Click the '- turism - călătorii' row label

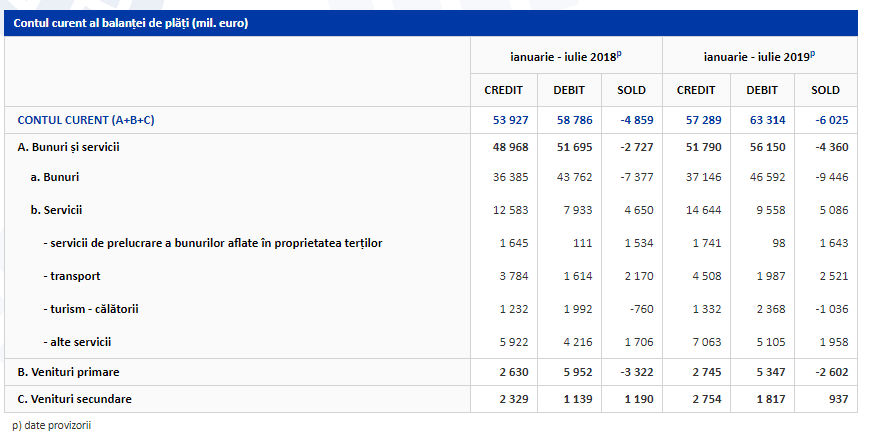point(91,309)
